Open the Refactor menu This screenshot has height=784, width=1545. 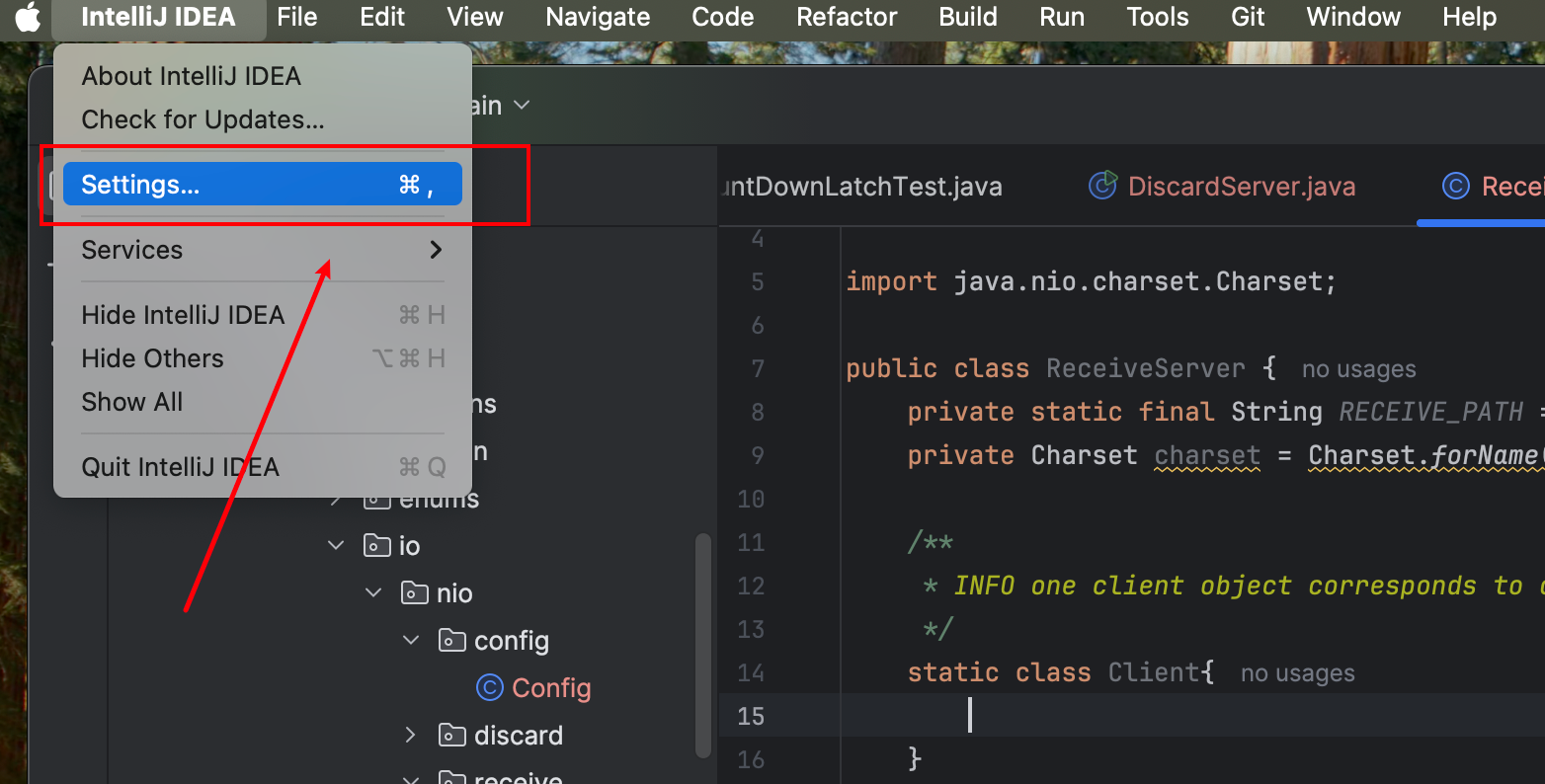pyautogui.click(x=847, y=17)
